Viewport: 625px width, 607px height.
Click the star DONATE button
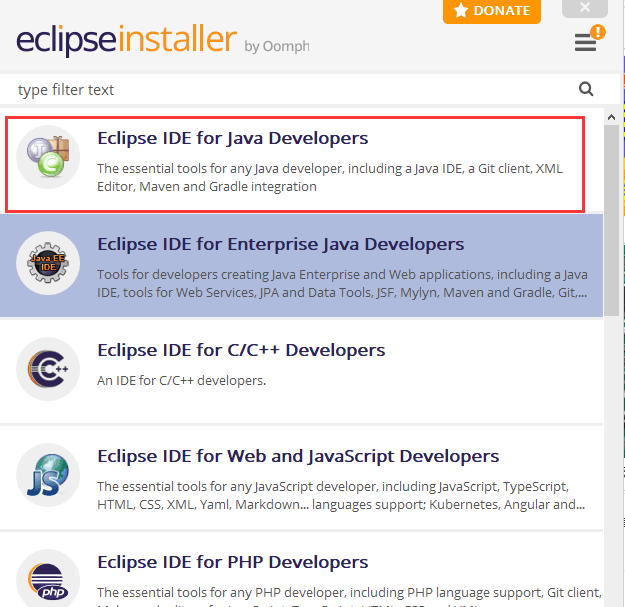492,11
